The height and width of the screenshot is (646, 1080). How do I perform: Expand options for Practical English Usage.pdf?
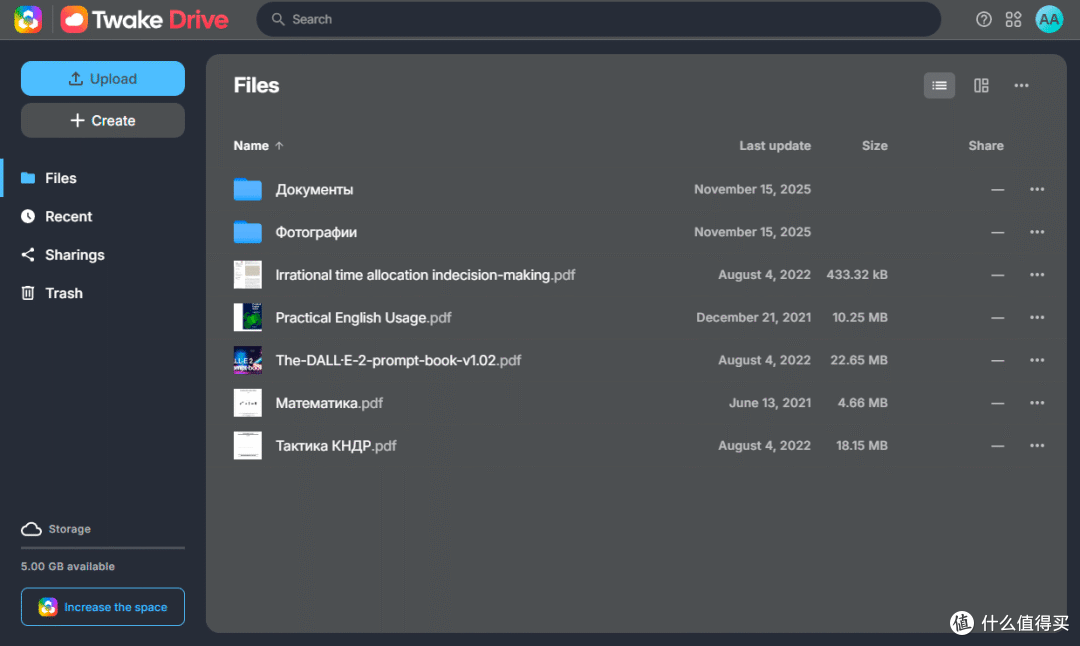point(1037,317)
